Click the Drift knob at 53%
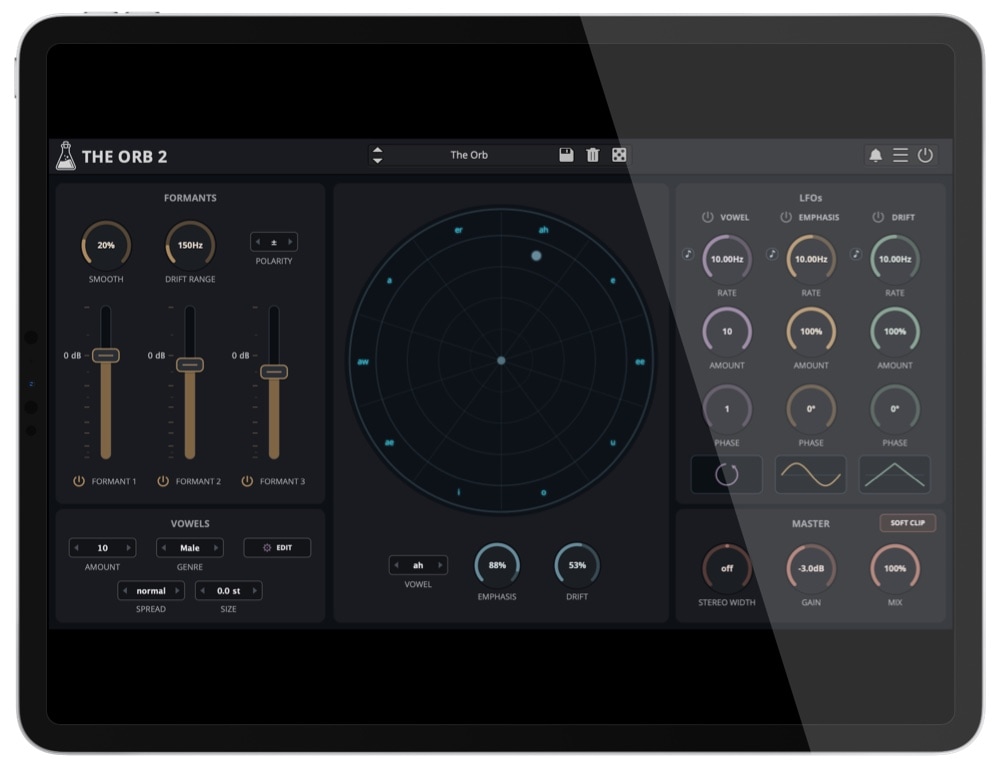 tap(577, 566)
